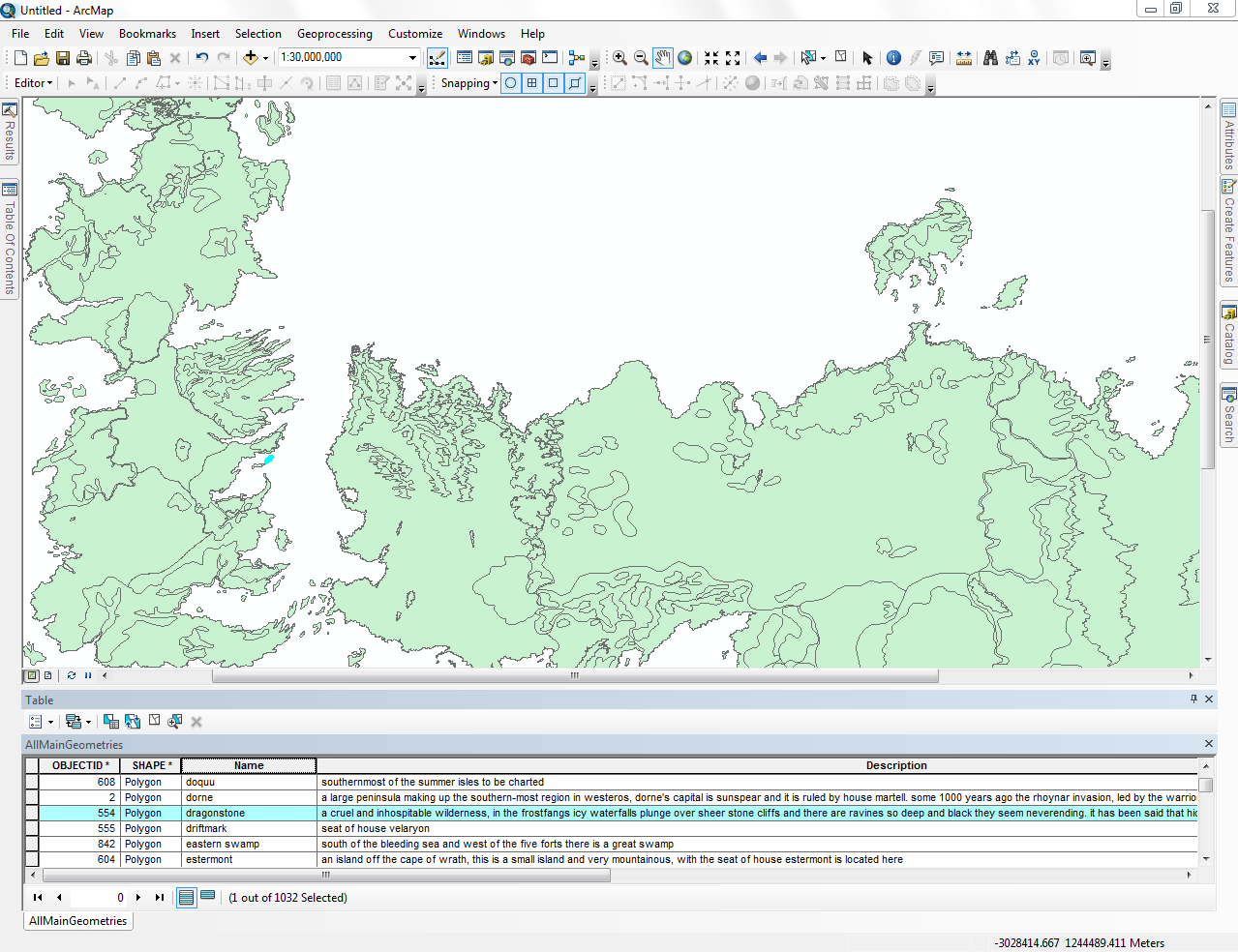Click Fixed Zoom Out icon
1238x952 pixels.
coord(733,58)
